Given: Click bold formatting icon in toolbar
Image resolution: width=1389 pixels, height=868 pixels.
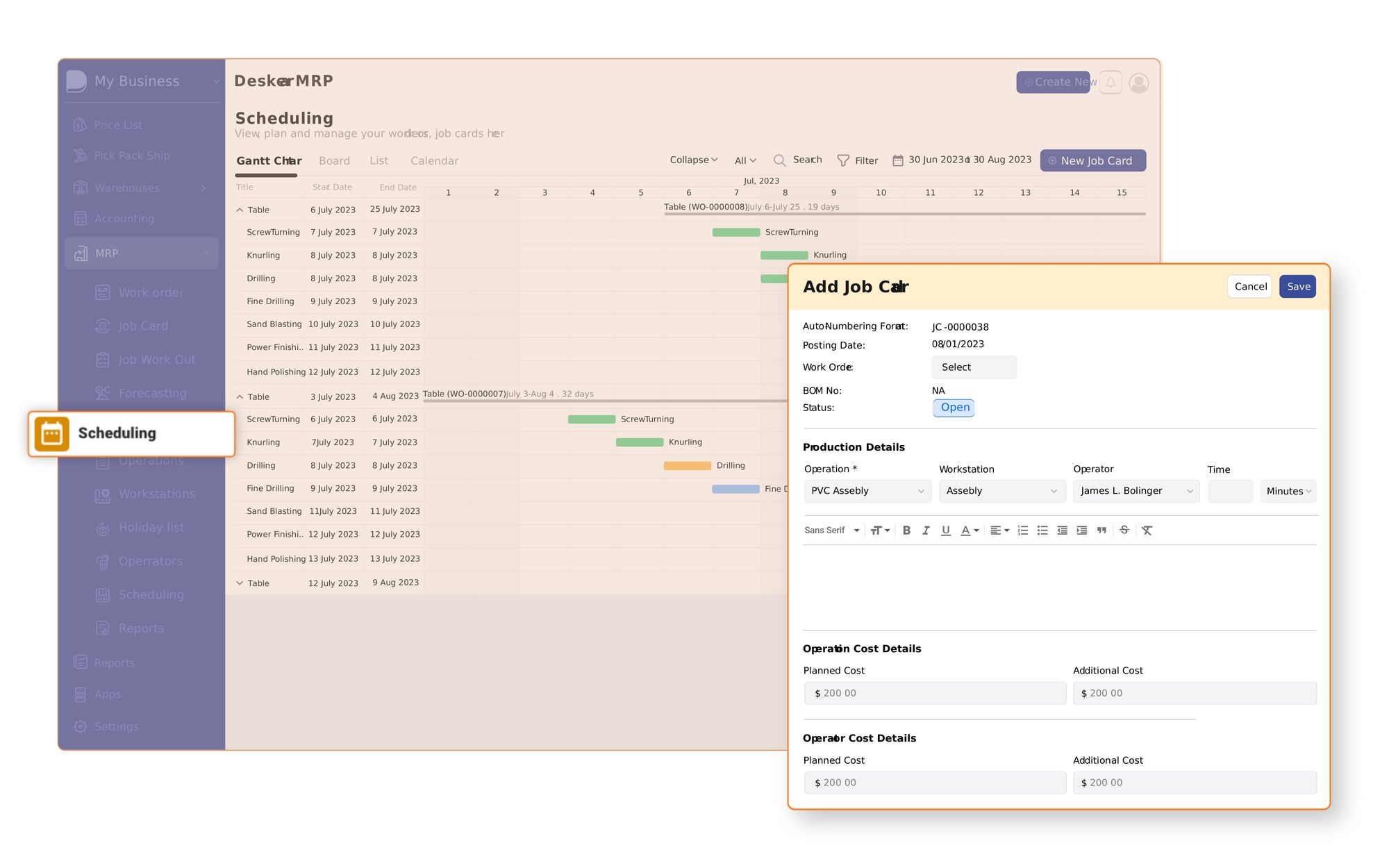Looking at the screenshot, I should (907, 529).
